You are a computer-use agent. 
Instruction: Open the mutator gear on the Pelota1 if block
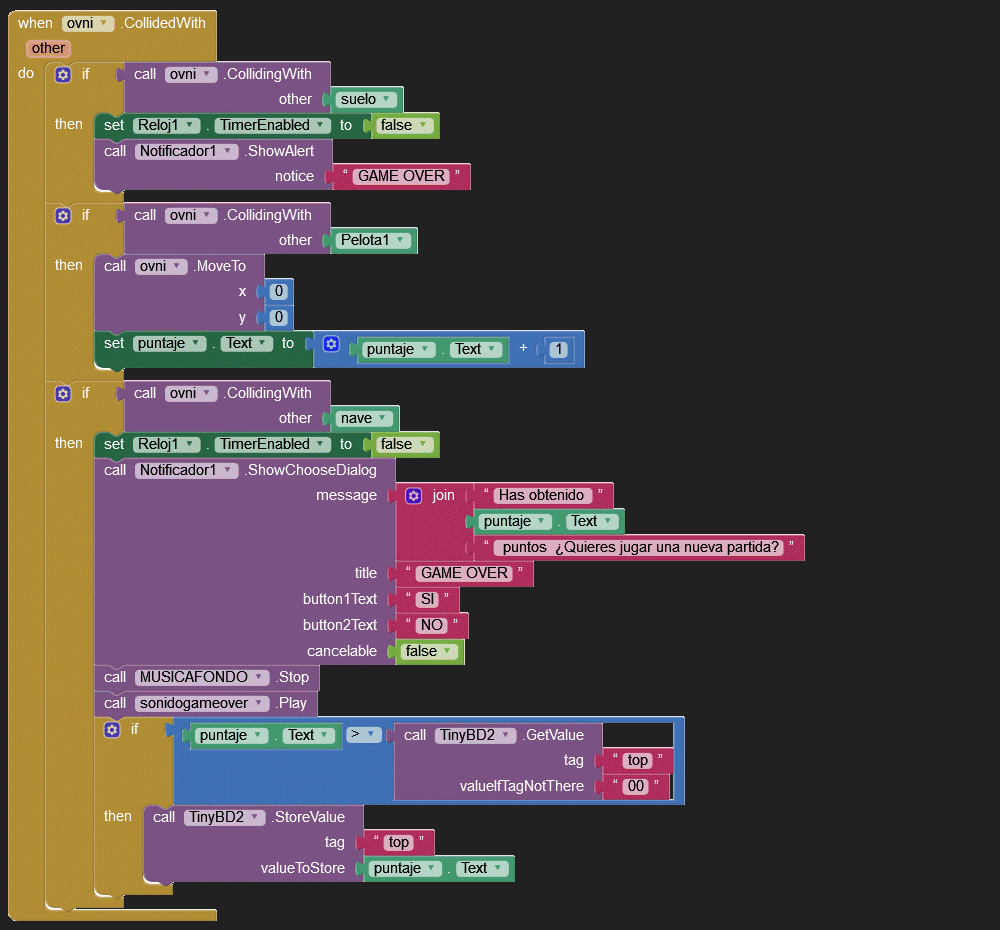[63, 215]
